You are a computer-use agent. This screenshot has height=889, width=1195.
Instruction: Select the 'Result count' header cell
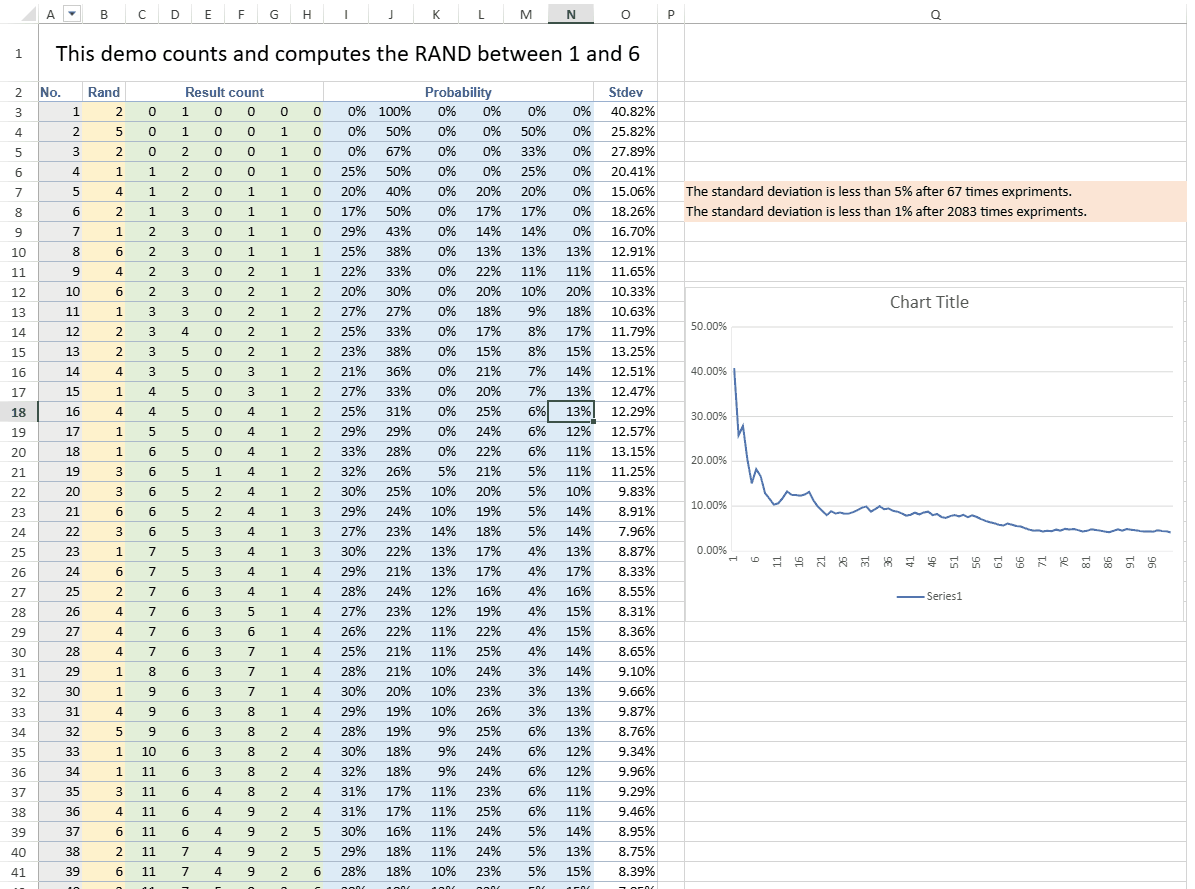coord(224,91)
